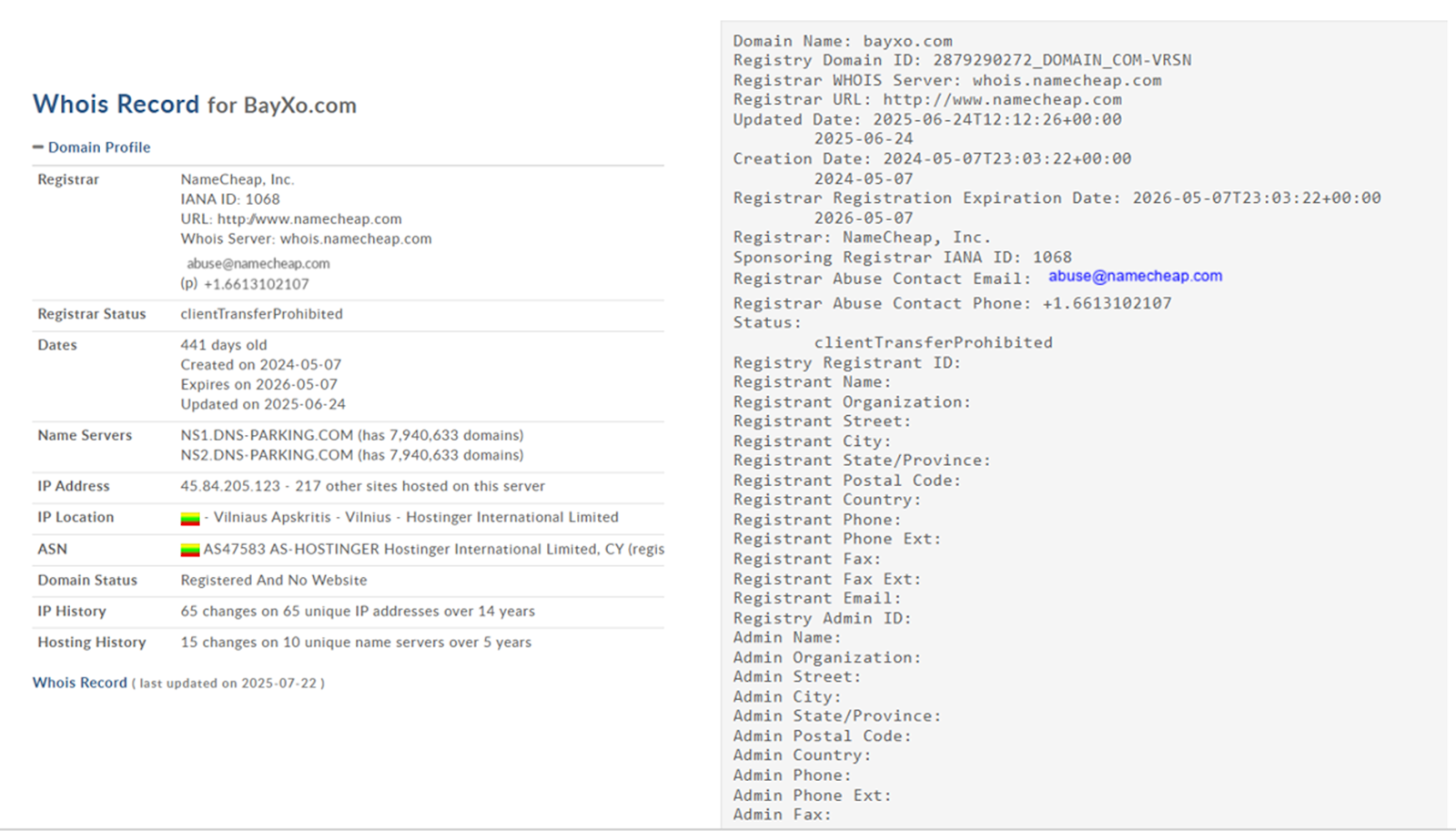Click 'Hostinger International Limited' in IP Location row
The width and height of the screenshot is (1456, 831).
511,517
